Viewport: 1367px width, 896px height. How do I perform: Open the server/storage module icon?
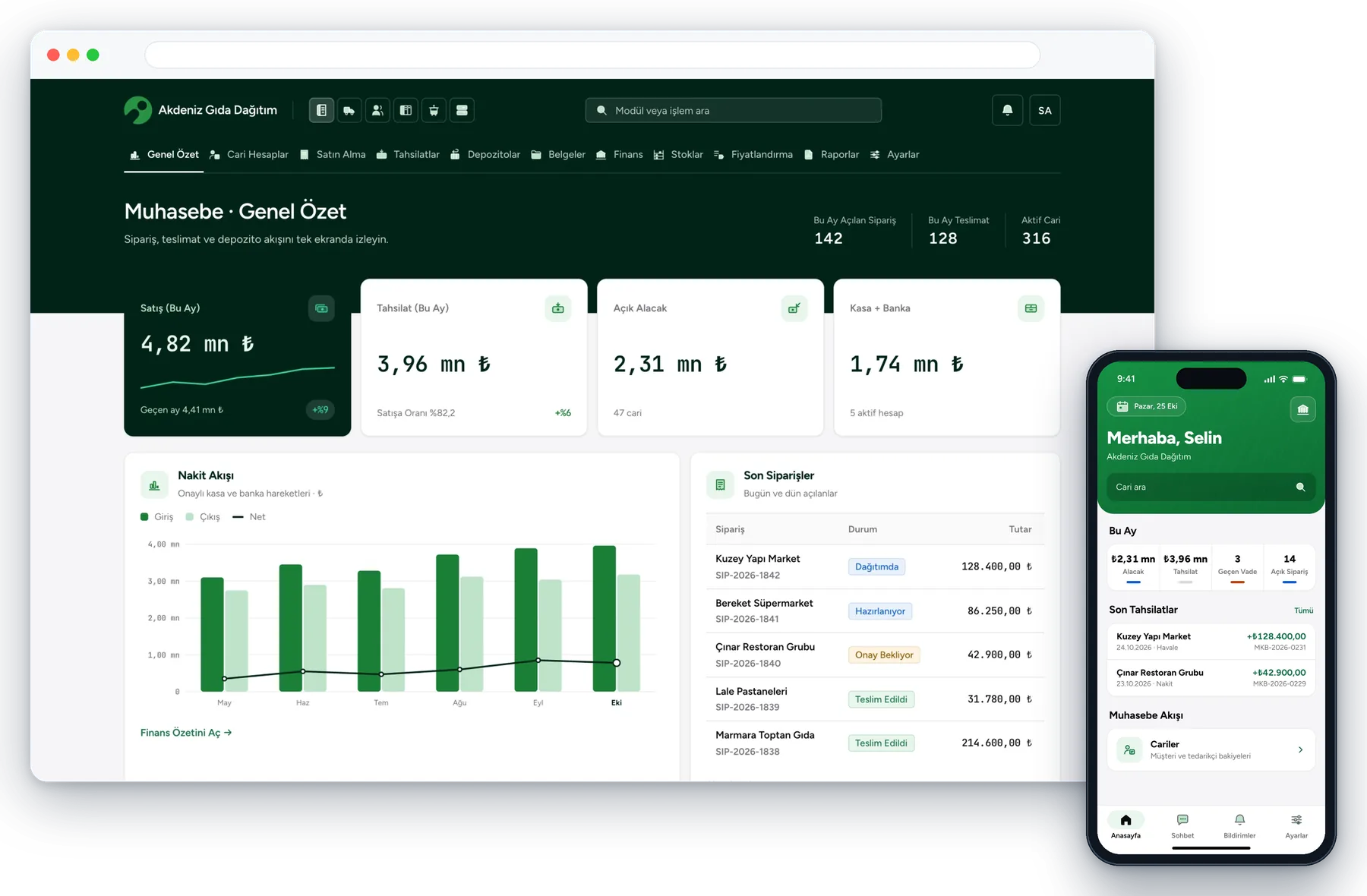tap(462, 110)
